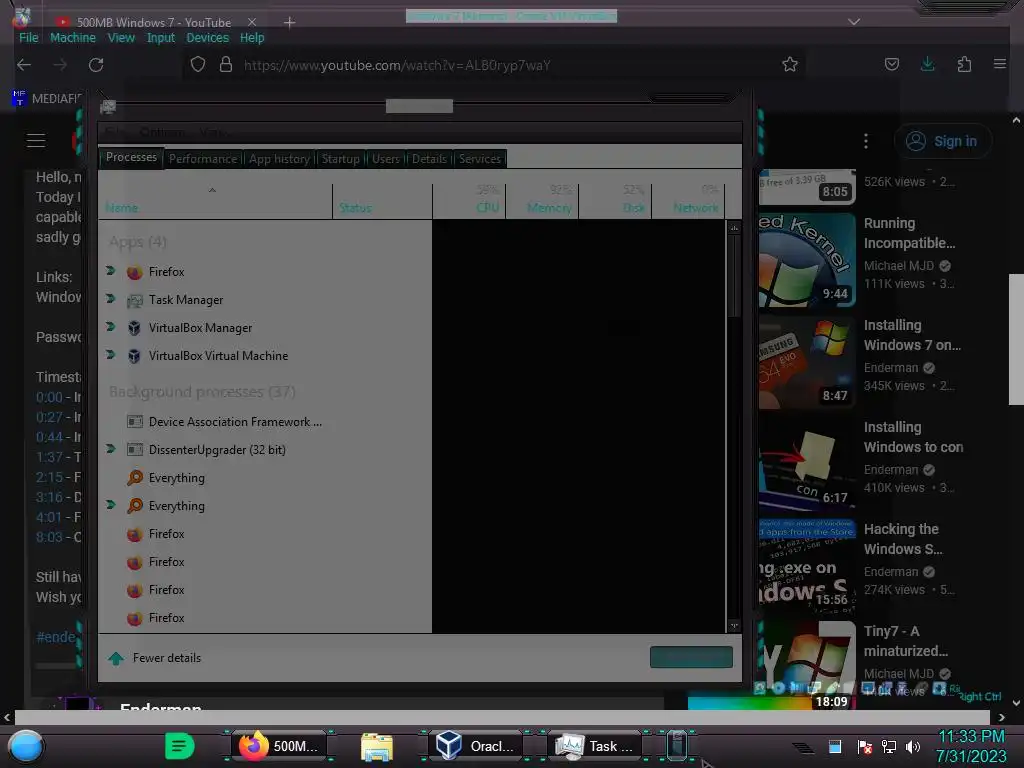This screenshot has width=1024, height=768.
Task: Switch to the Performance tab
Action: [203, 159]
